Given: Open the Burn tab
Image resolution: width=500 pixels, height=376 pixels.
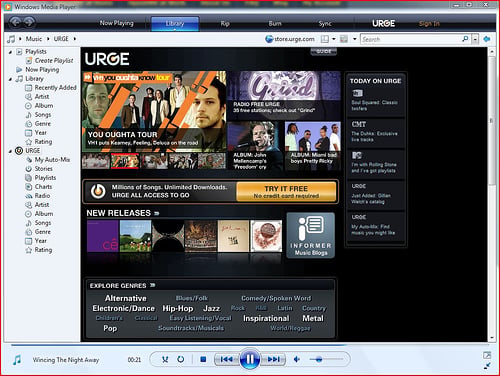Looking at the screenshot, I should [275, 23].
